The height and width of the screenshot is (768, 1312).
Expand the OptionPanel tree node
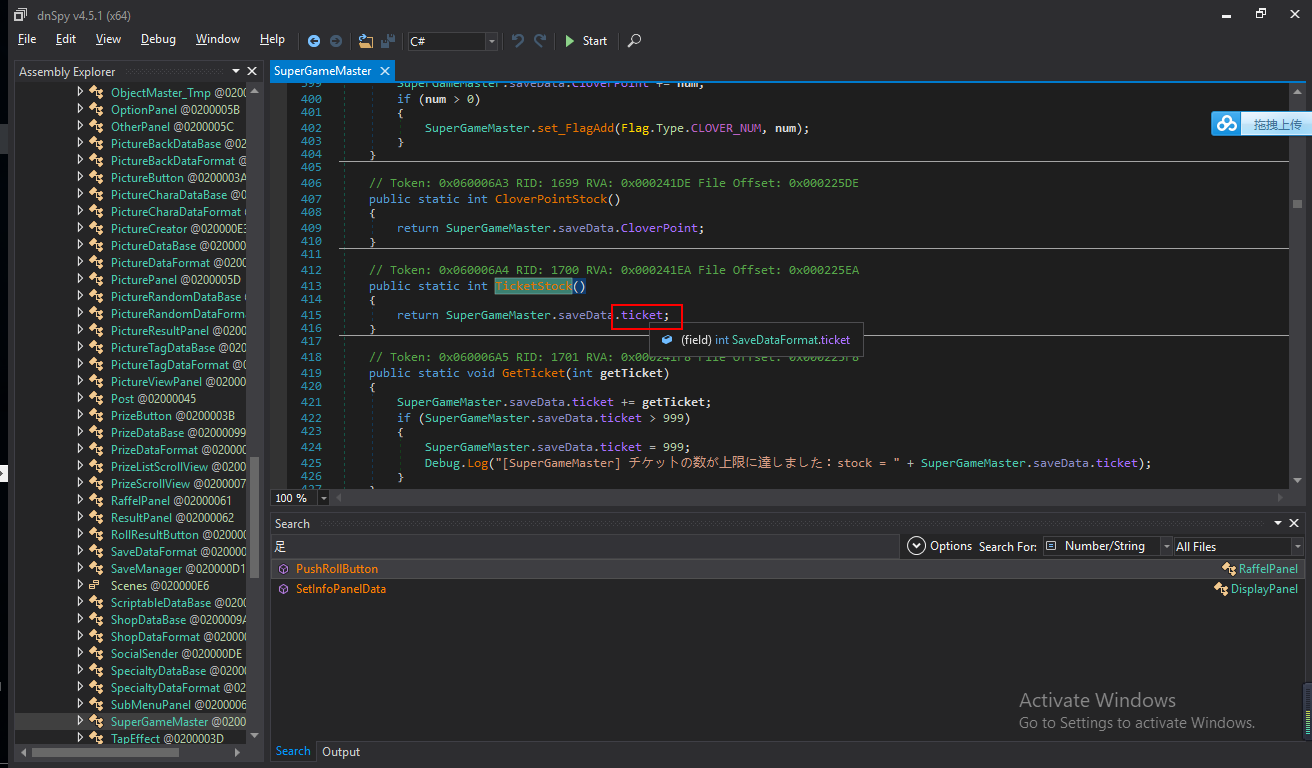81,109
